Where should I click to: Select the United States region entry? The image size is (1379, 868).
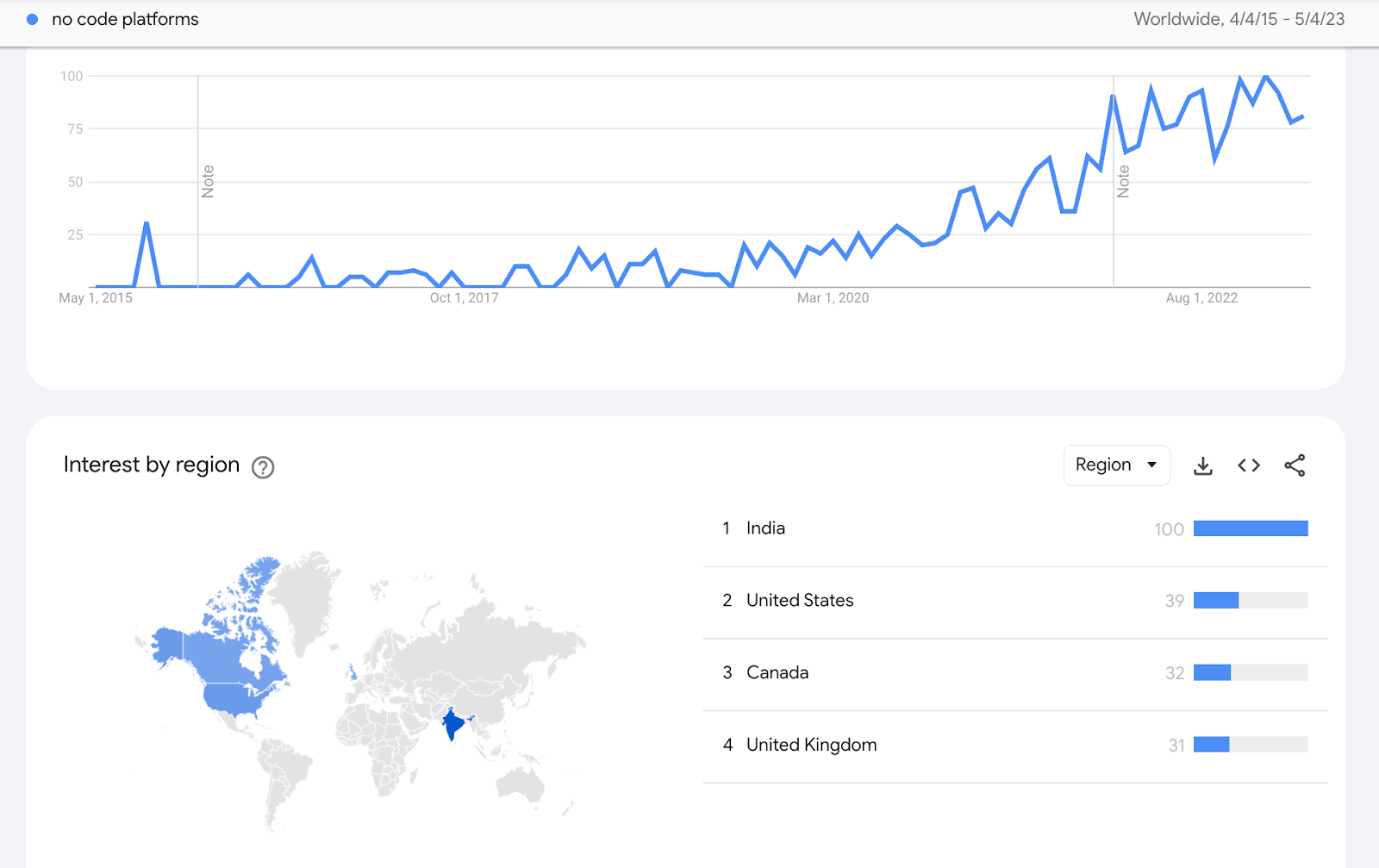(1015, 602)
